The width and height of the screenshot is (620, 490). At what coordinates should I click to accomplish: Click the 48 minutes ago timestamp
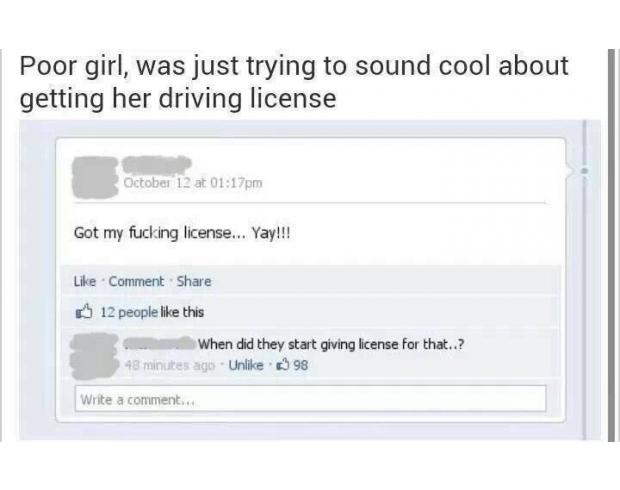[170, 365]
